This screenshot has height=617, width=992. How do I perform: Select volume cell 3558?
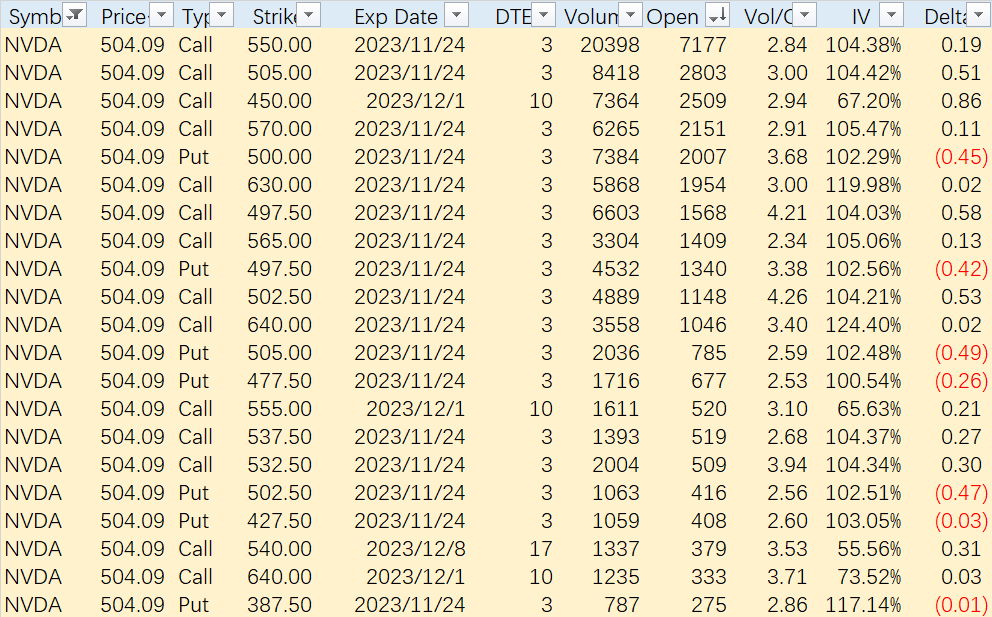coord(616,325)
